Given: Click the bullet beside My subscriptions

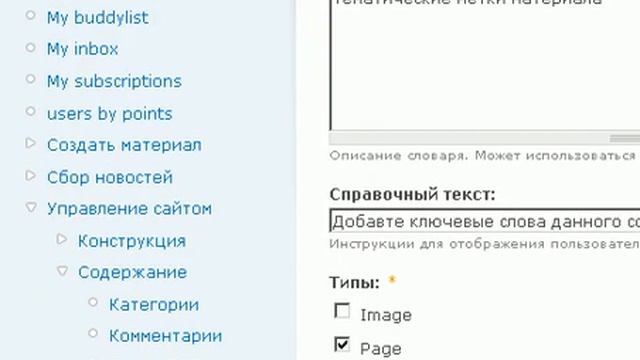Looking at the screenshot, I should (31, 79).
